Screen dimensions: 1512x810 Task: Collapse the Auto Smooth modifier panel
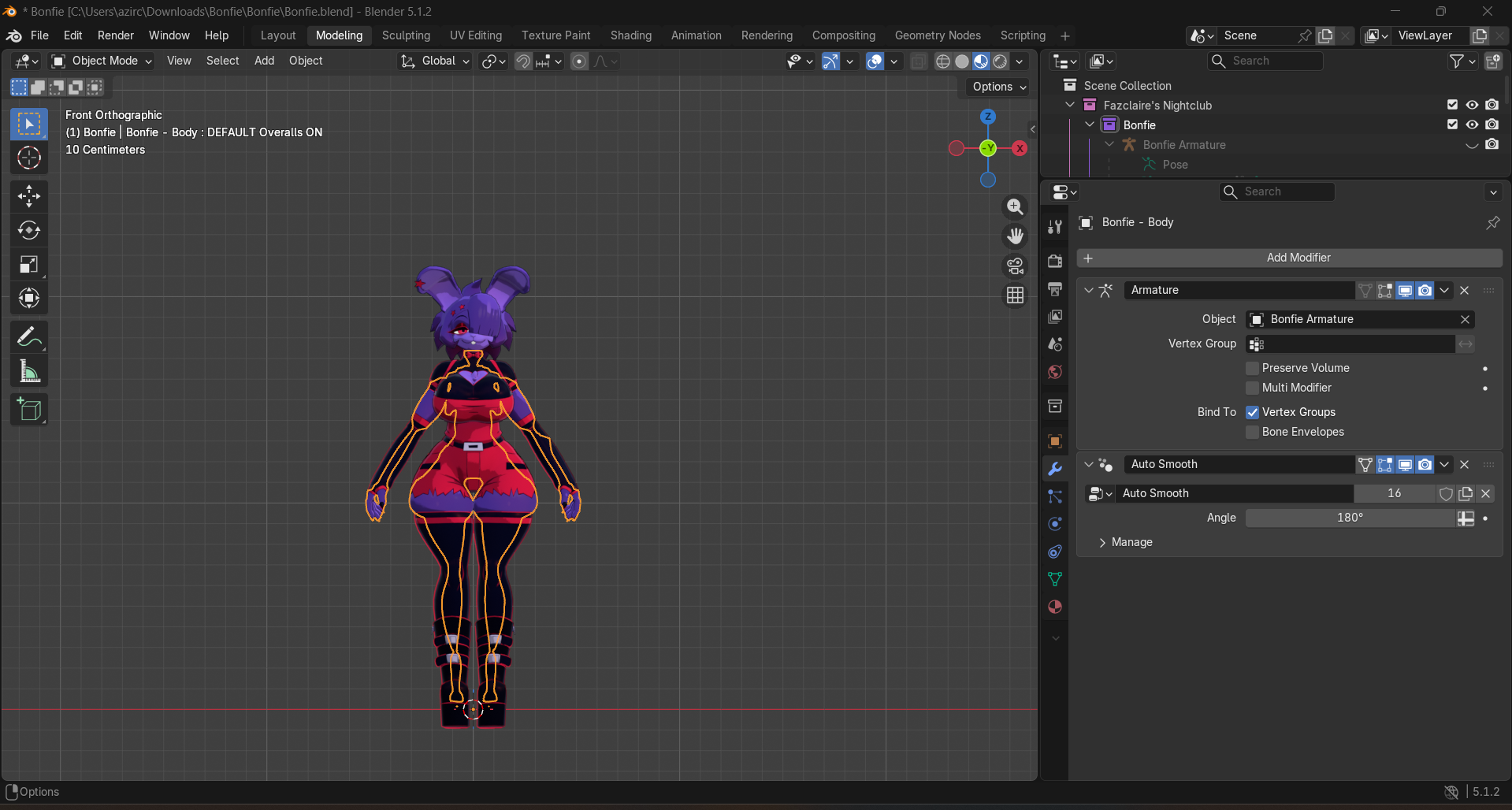pos(1088,465)
